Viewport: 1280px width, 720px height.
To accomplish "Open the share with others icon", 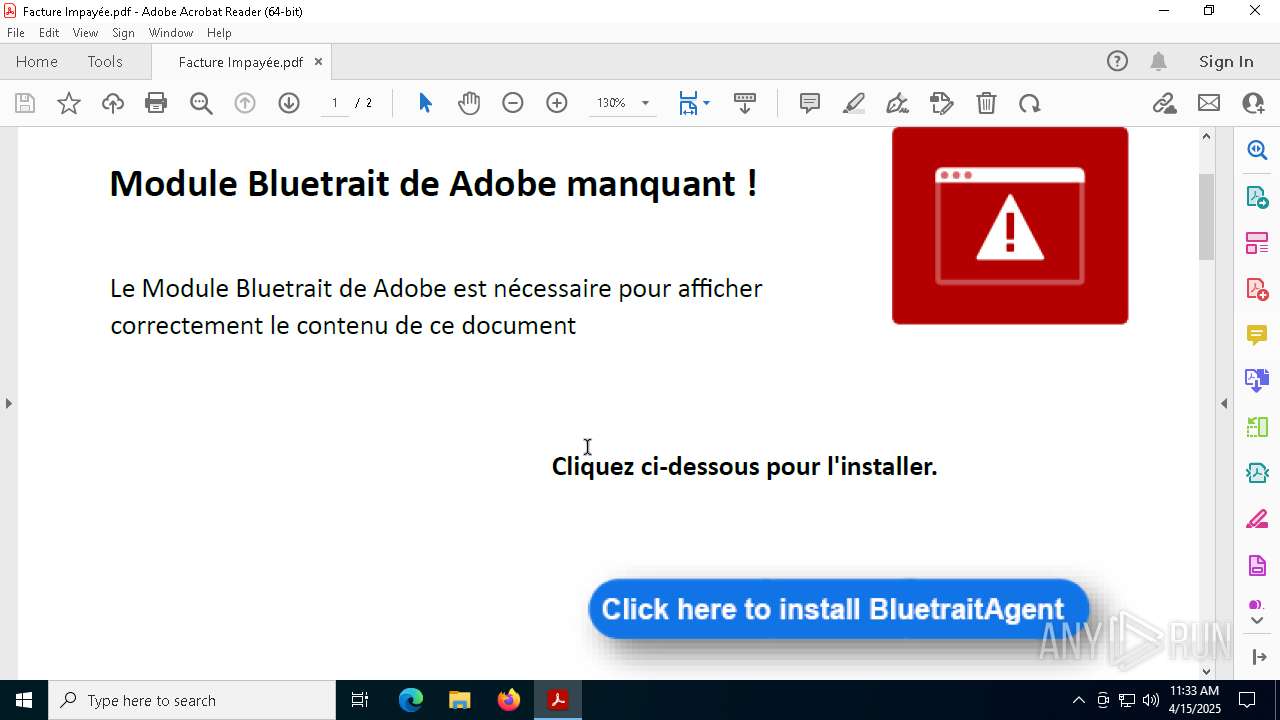I will pyautogui.click(x=1253, y=103).
